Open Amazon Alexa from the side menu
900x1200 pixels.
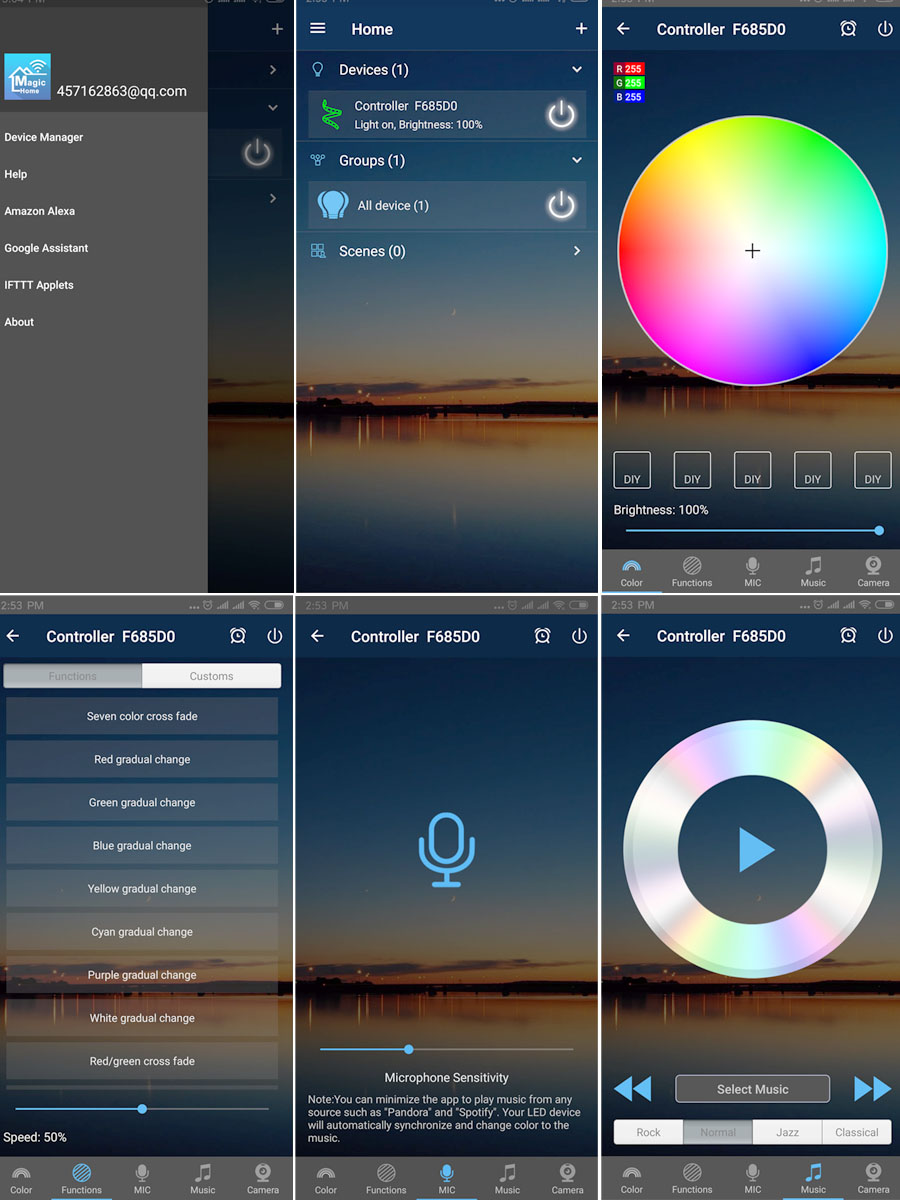pos(40,211)
